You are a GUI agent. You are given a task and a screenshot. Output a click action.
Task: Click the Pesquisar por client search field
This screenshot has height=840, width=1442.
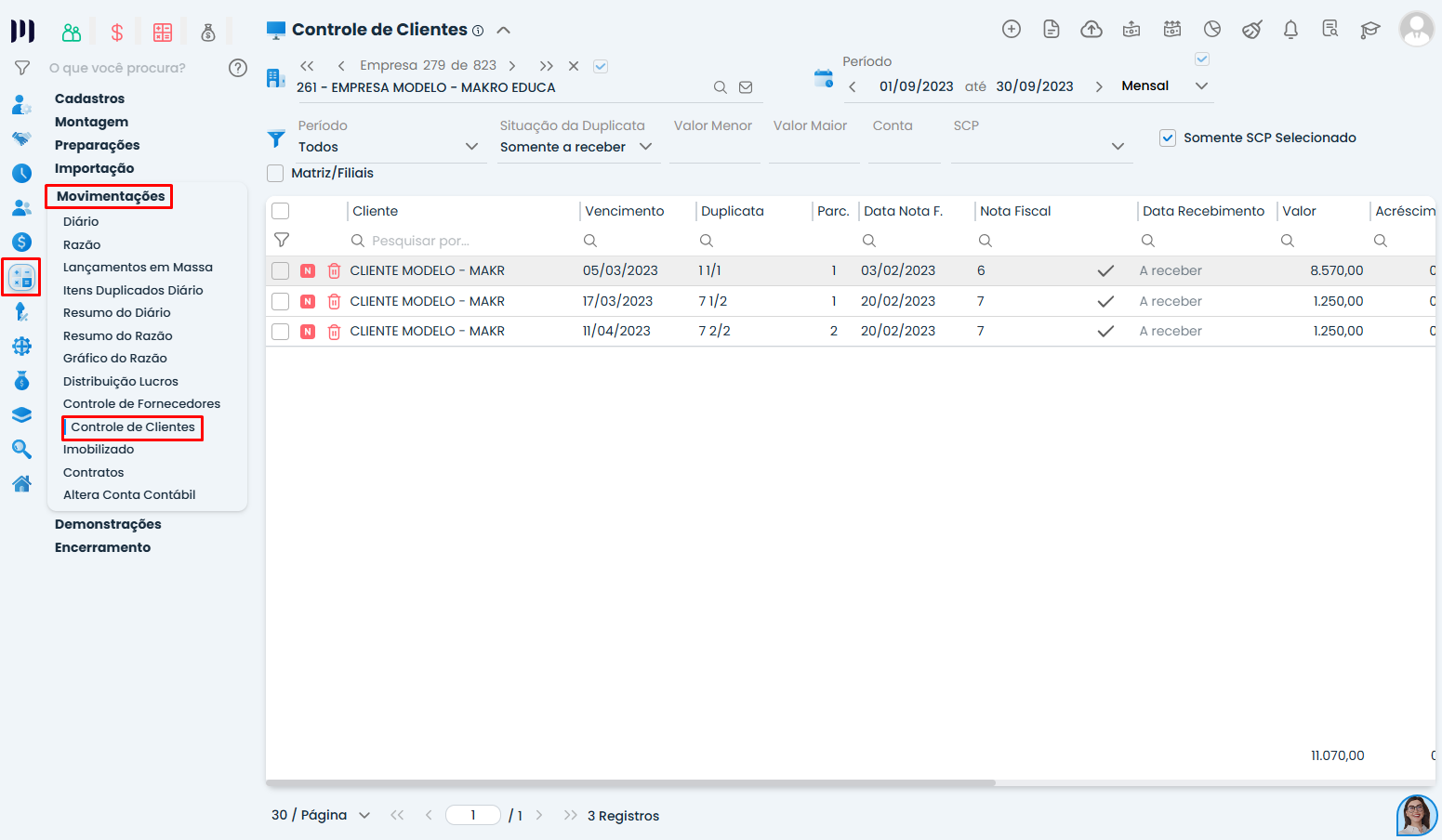[420, 241]
